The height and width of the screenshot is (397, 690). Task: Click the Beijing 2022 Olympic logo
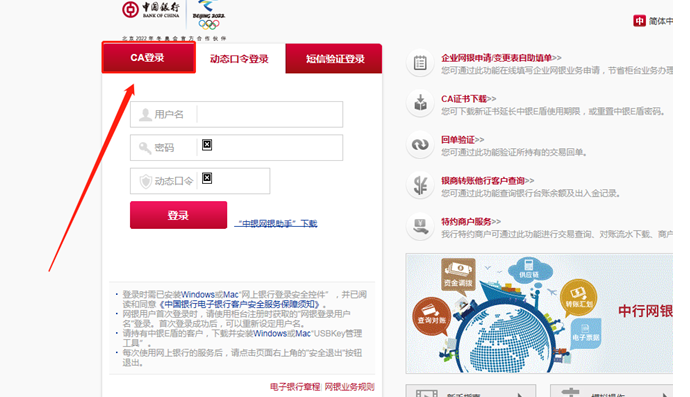[x=209, y=15]
